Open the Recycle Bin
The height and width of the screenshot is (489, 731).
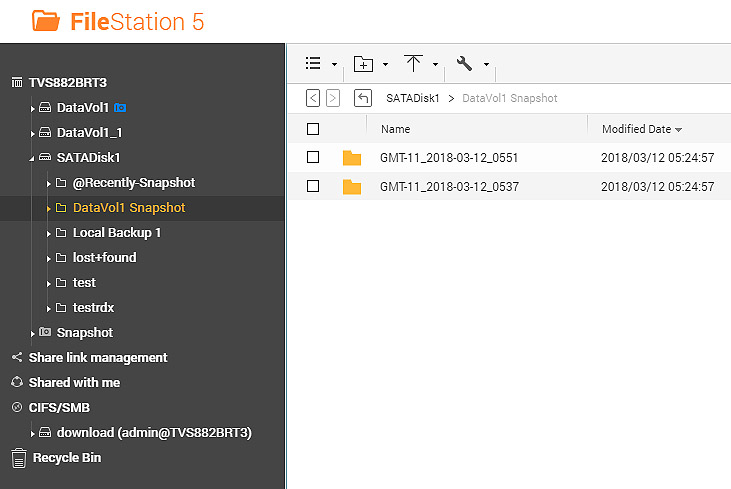pos(66,458)
